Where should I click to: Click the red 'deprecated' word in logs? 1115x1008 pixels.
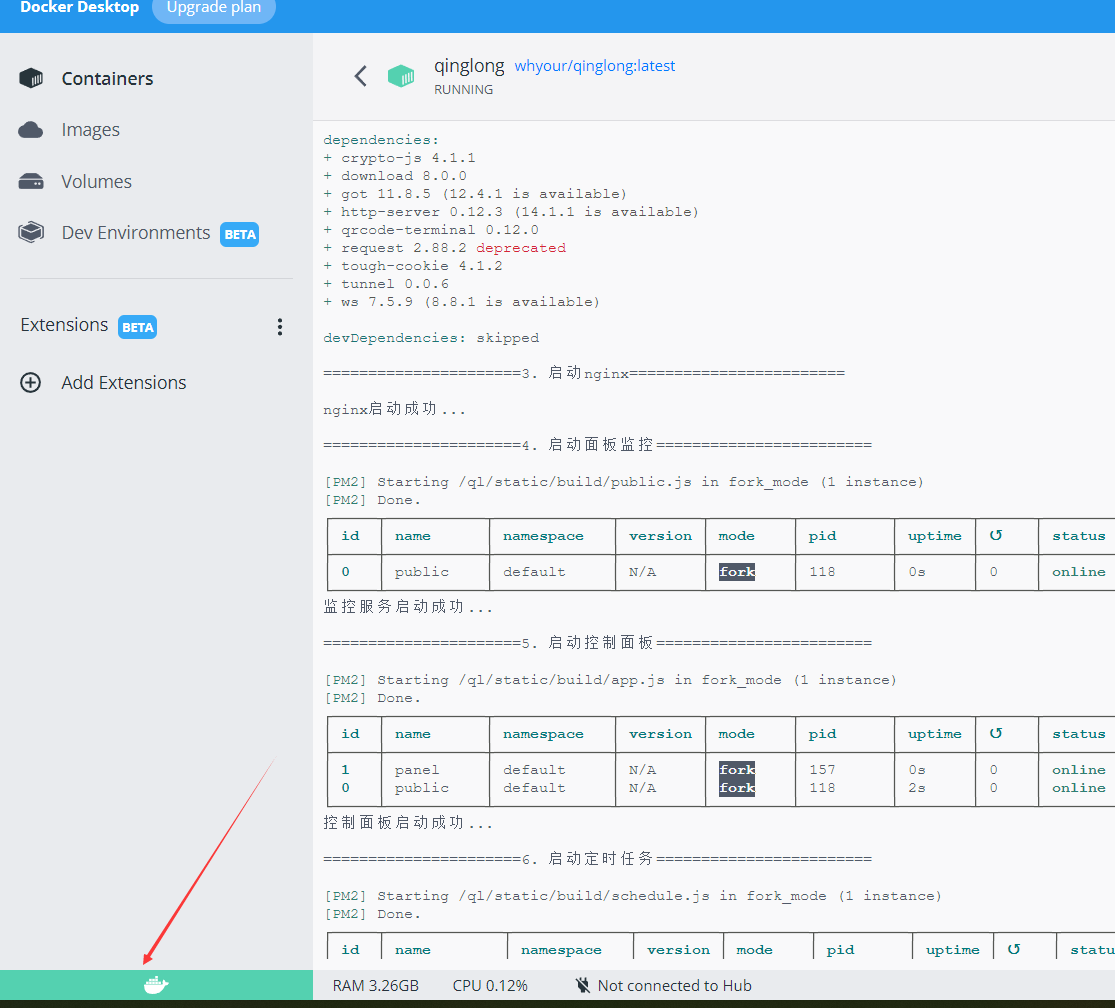(521, 248)
